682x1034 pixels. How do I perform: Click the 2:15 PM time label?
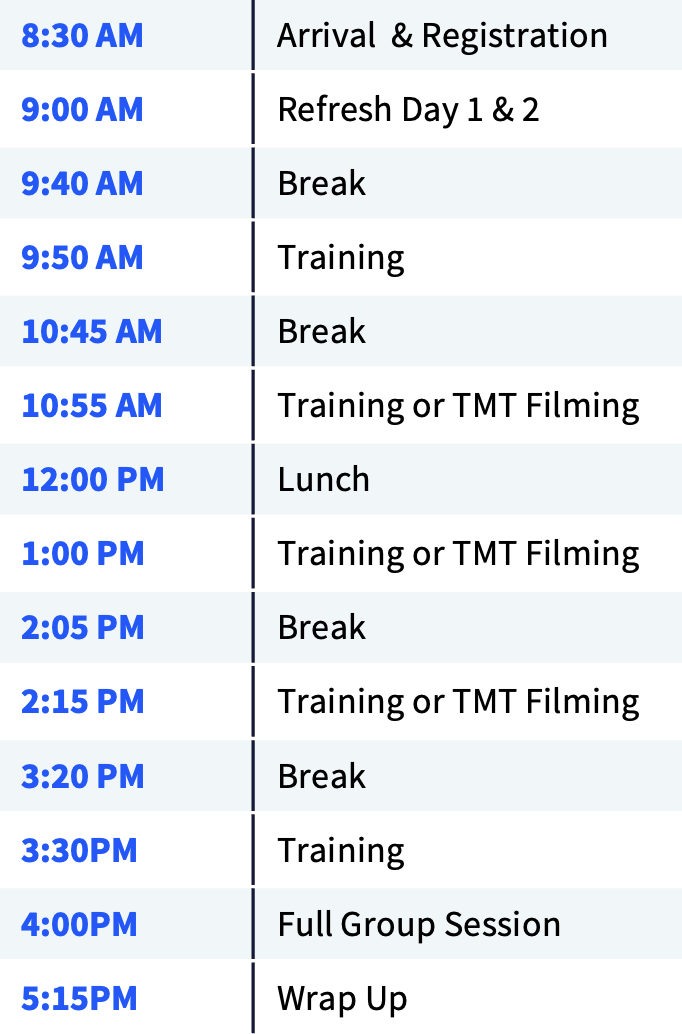(x=82, y=702)
